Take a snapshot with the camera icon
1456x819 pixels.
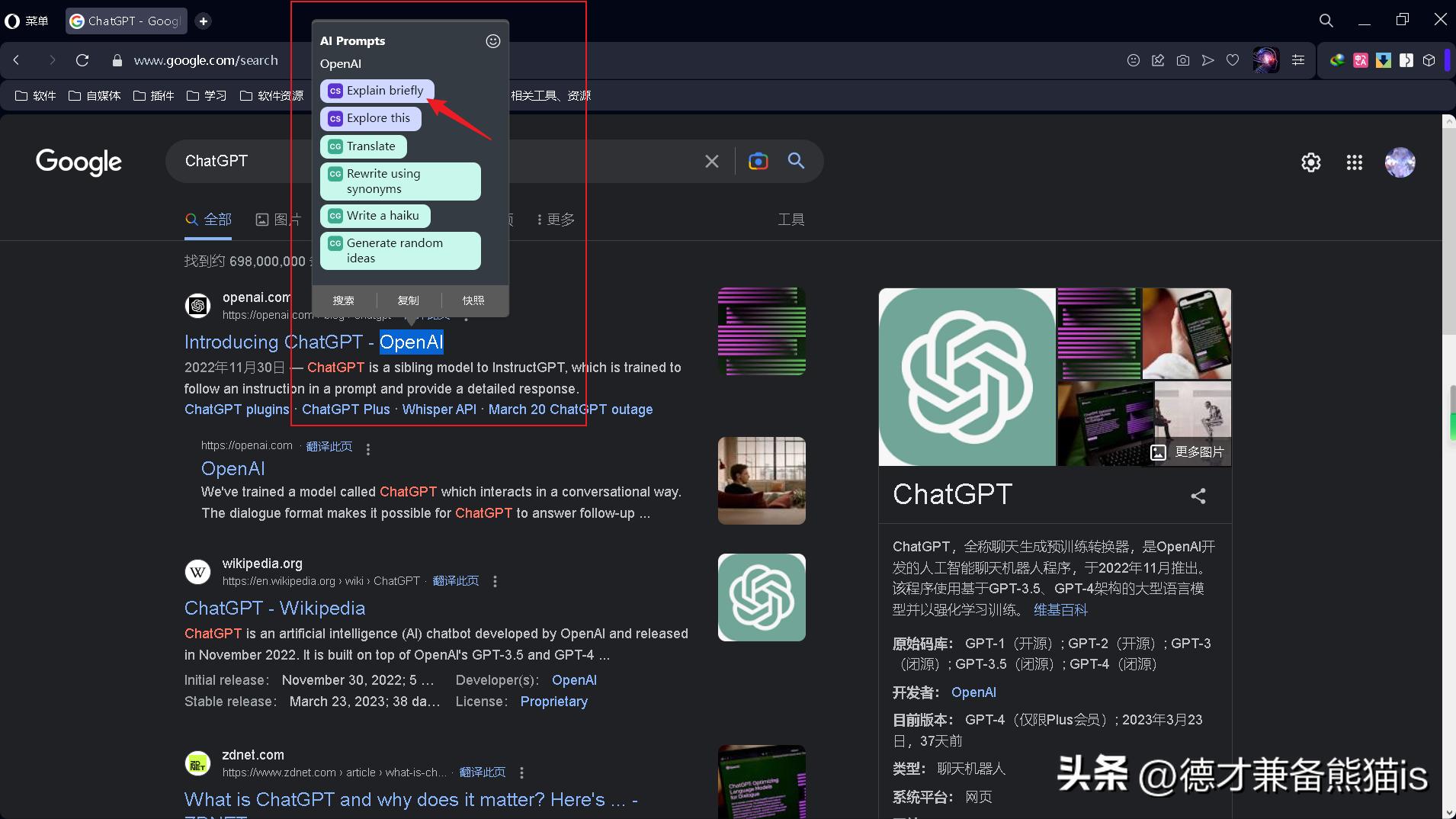[x=1182, y=60]
